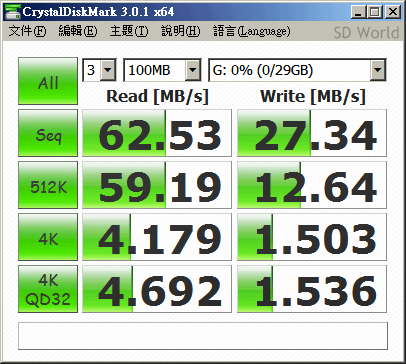Click the 4K write result 1.503
Screen dimensions: 406x364
312,237
